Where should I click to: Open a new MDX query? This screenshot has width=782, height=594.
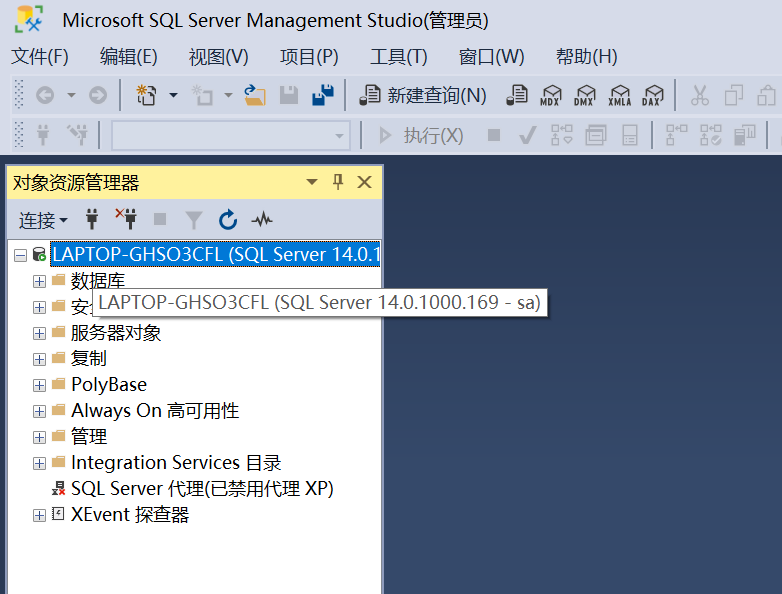(551, 95)
